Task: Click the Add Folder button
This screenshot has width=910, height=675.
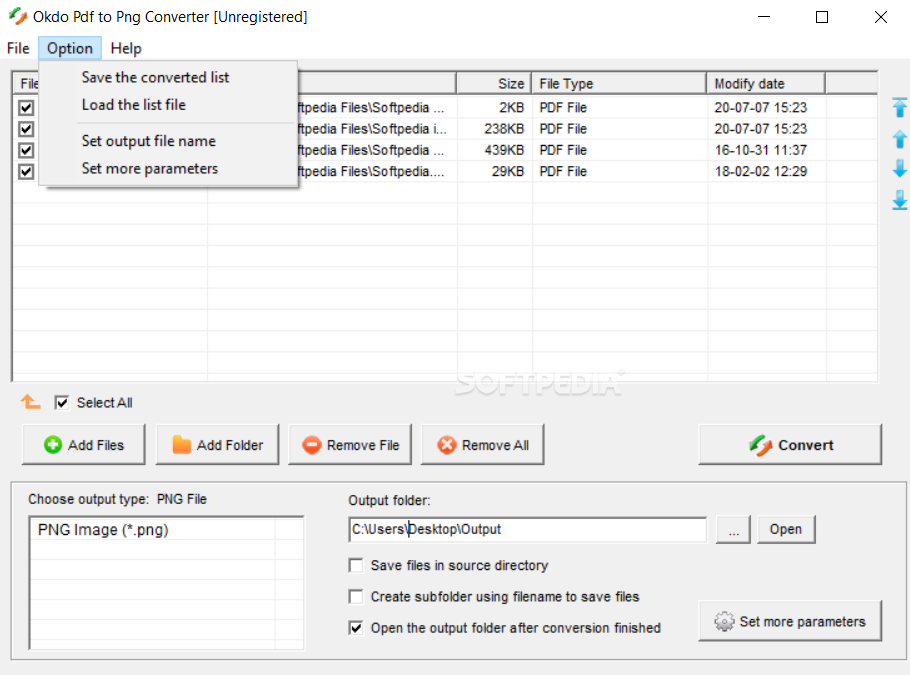Action: [x=217, y=445]
